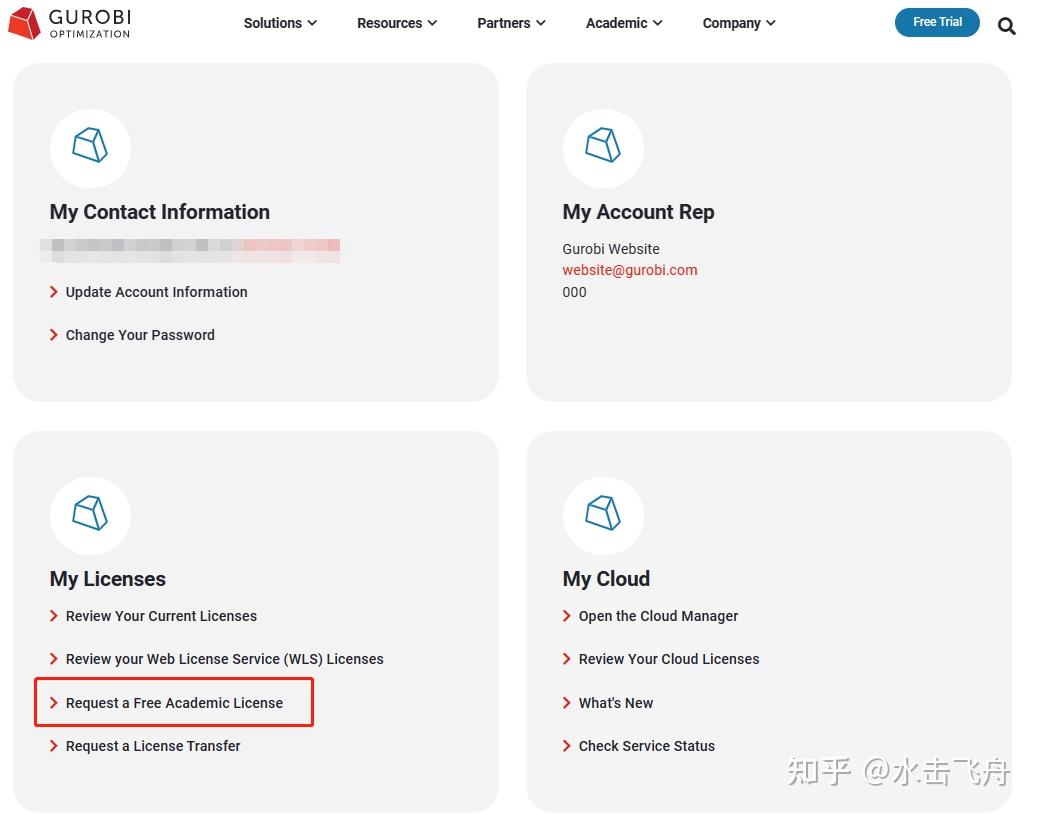Viewport: 1038px width, 815px height.
Task: Click the cube icon above My Contact Information
Action: (x=90, y=145)
